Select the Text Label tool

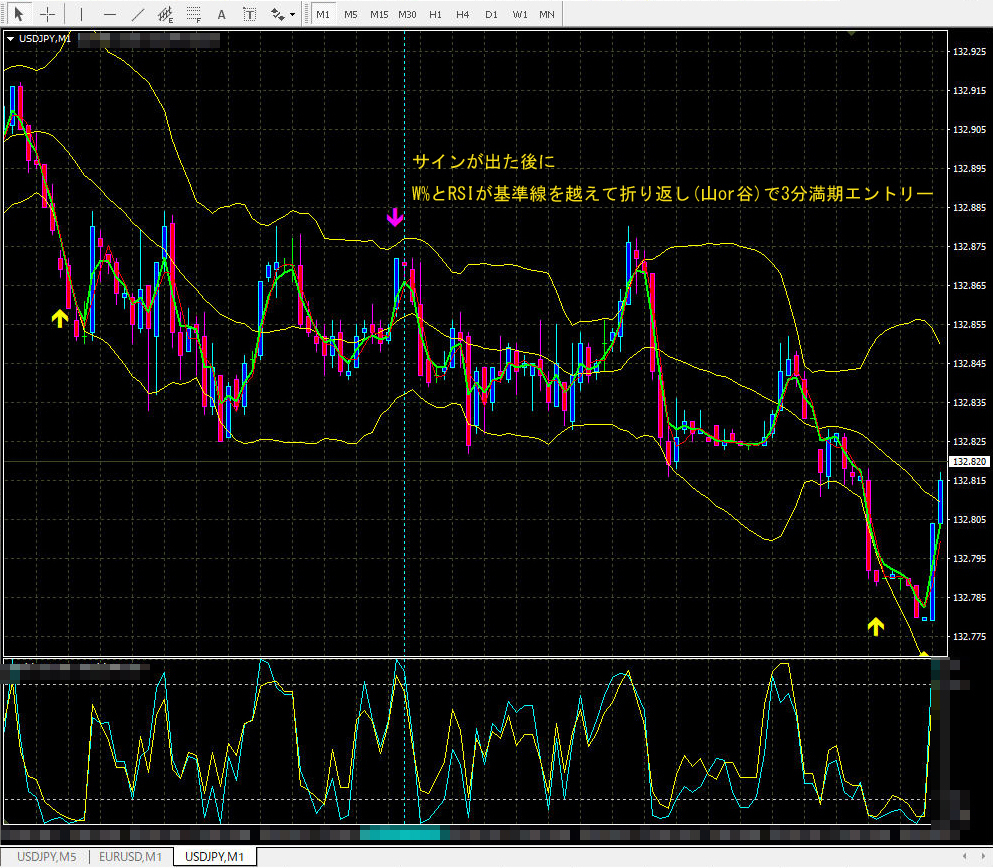[x=250, y=14]
